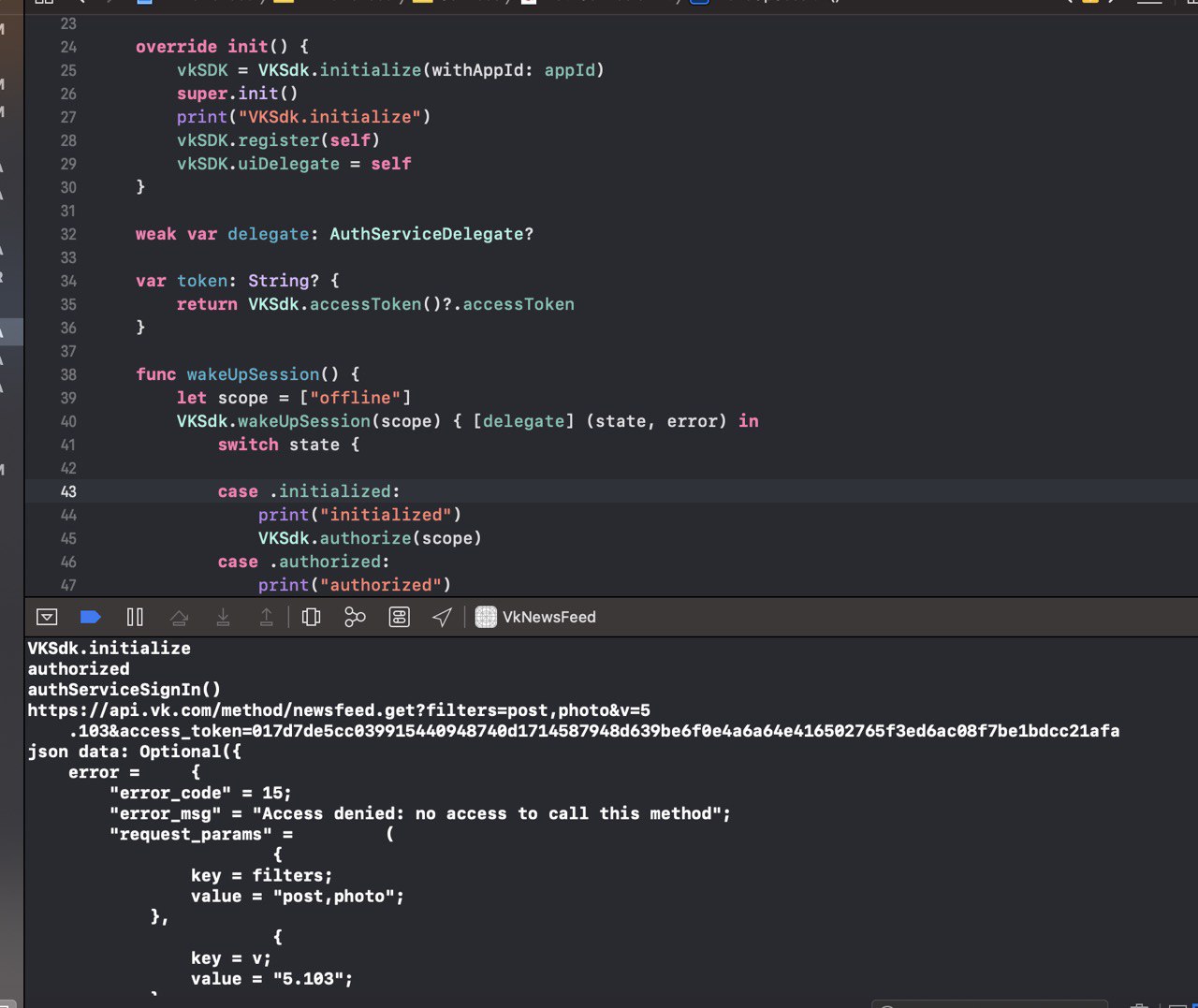This screenshot has height=1008, width=1198.
Task: Click console output 'authorized'
Action: point(79,669)
